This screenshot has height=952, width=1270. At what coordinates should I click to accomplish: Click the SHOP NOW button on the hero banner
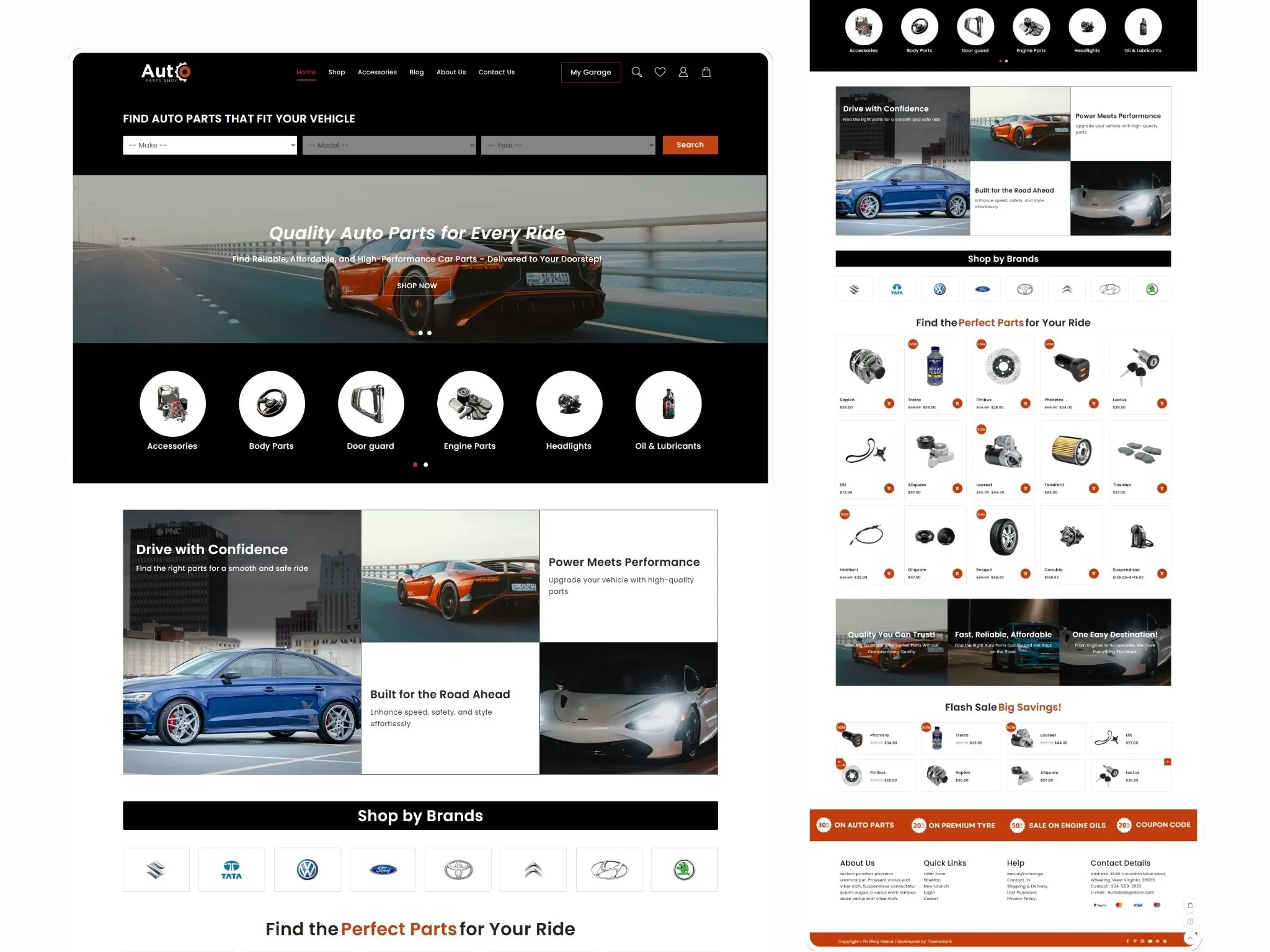point(417,286)
